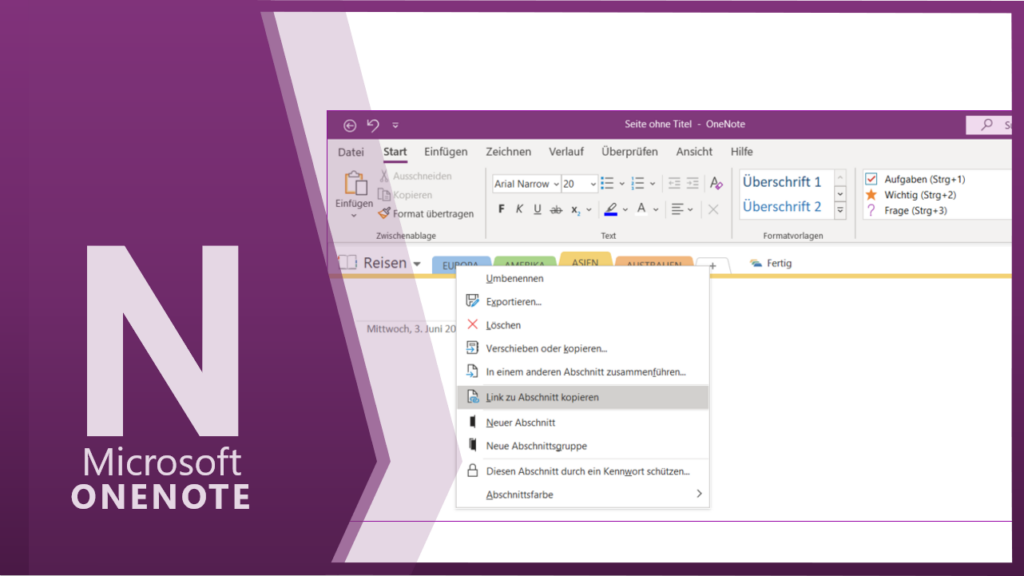Toggle italic formatting (K)

[519, 209]
